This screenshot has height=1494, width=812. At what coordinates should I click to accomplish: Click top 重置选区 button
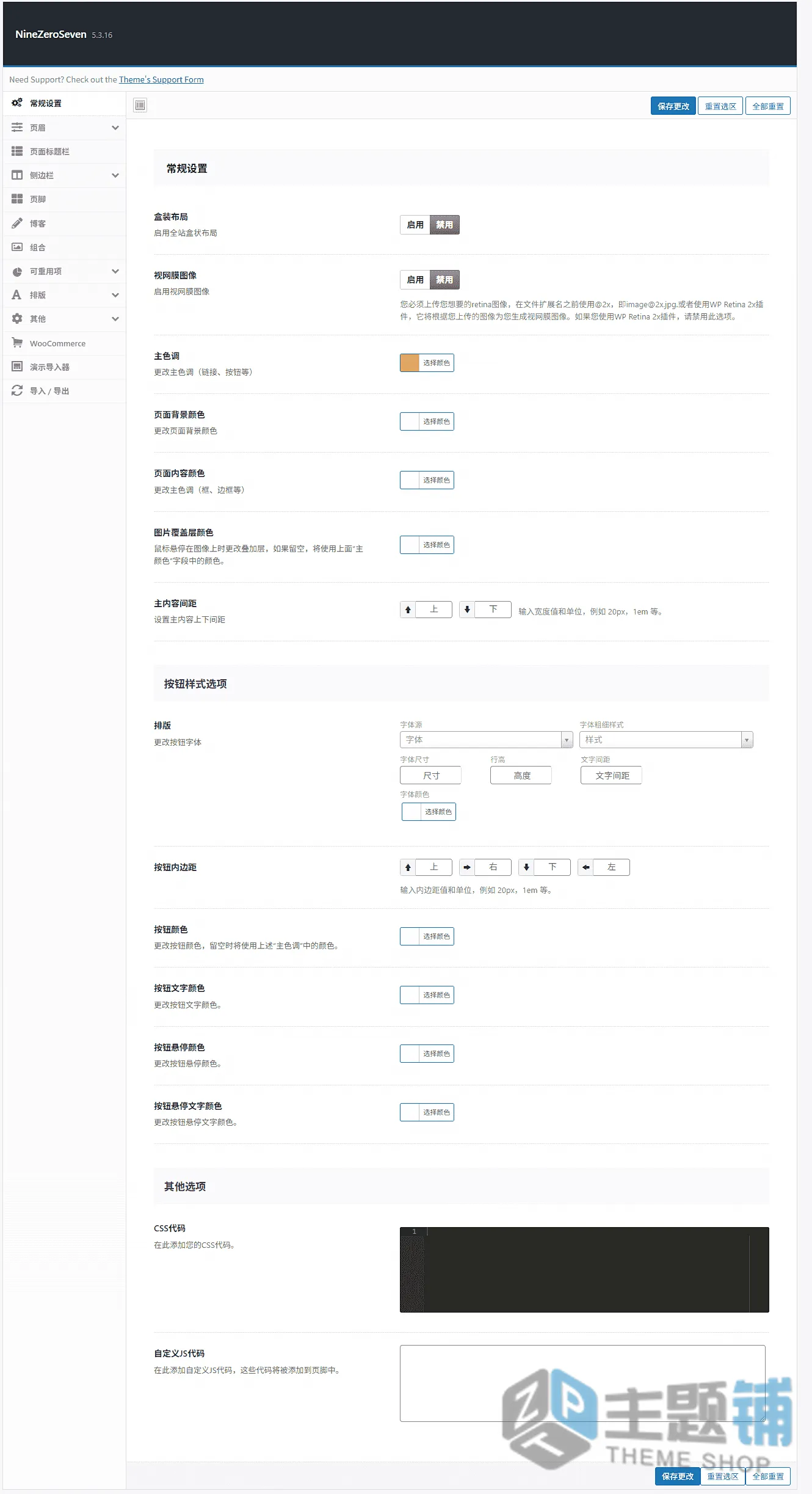pyautogui.click(x=720, y=106)
